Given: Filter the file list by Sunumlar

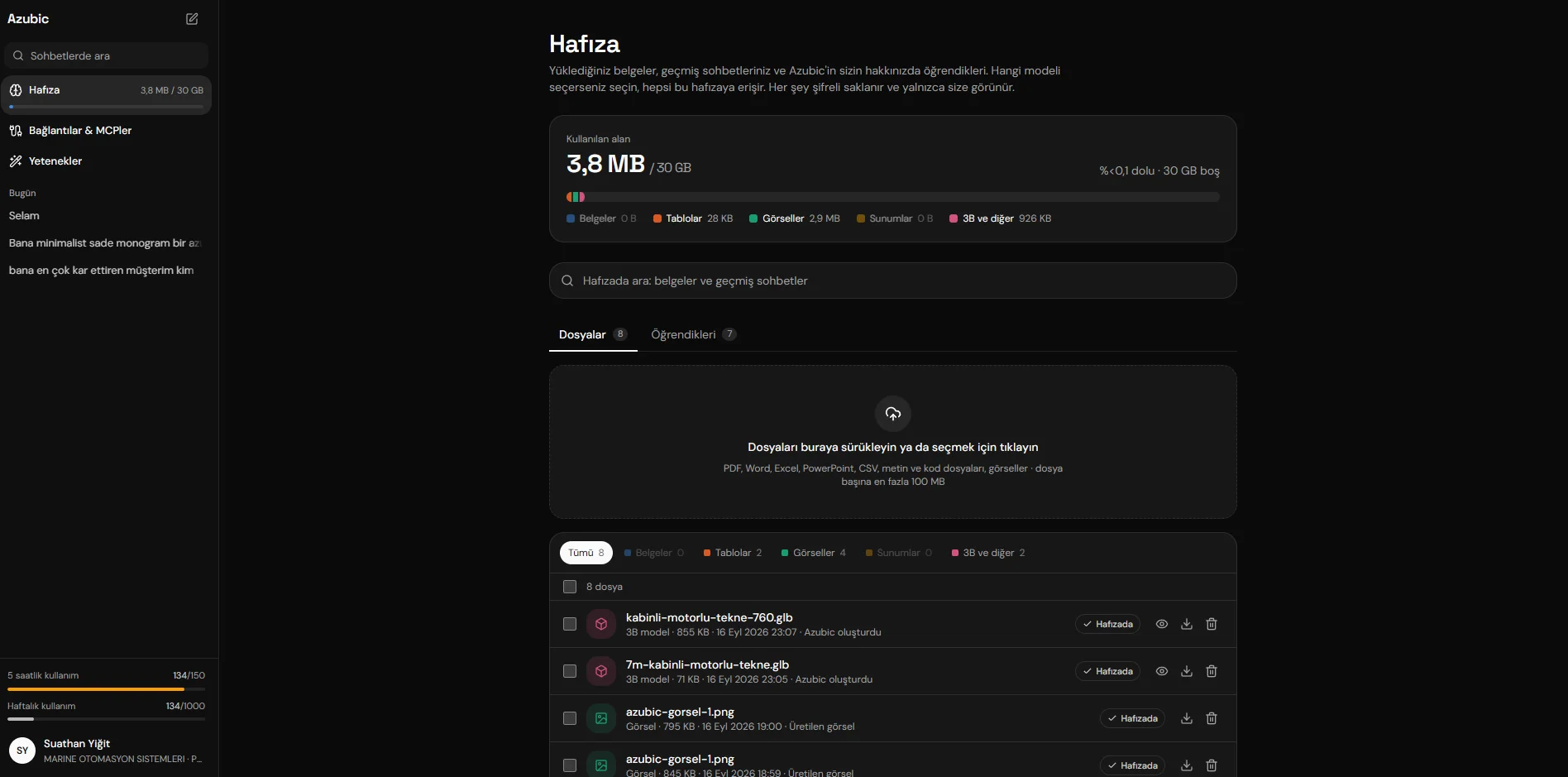Looking at the screenshot, I should pyautogui.click(x=899, y=553).
